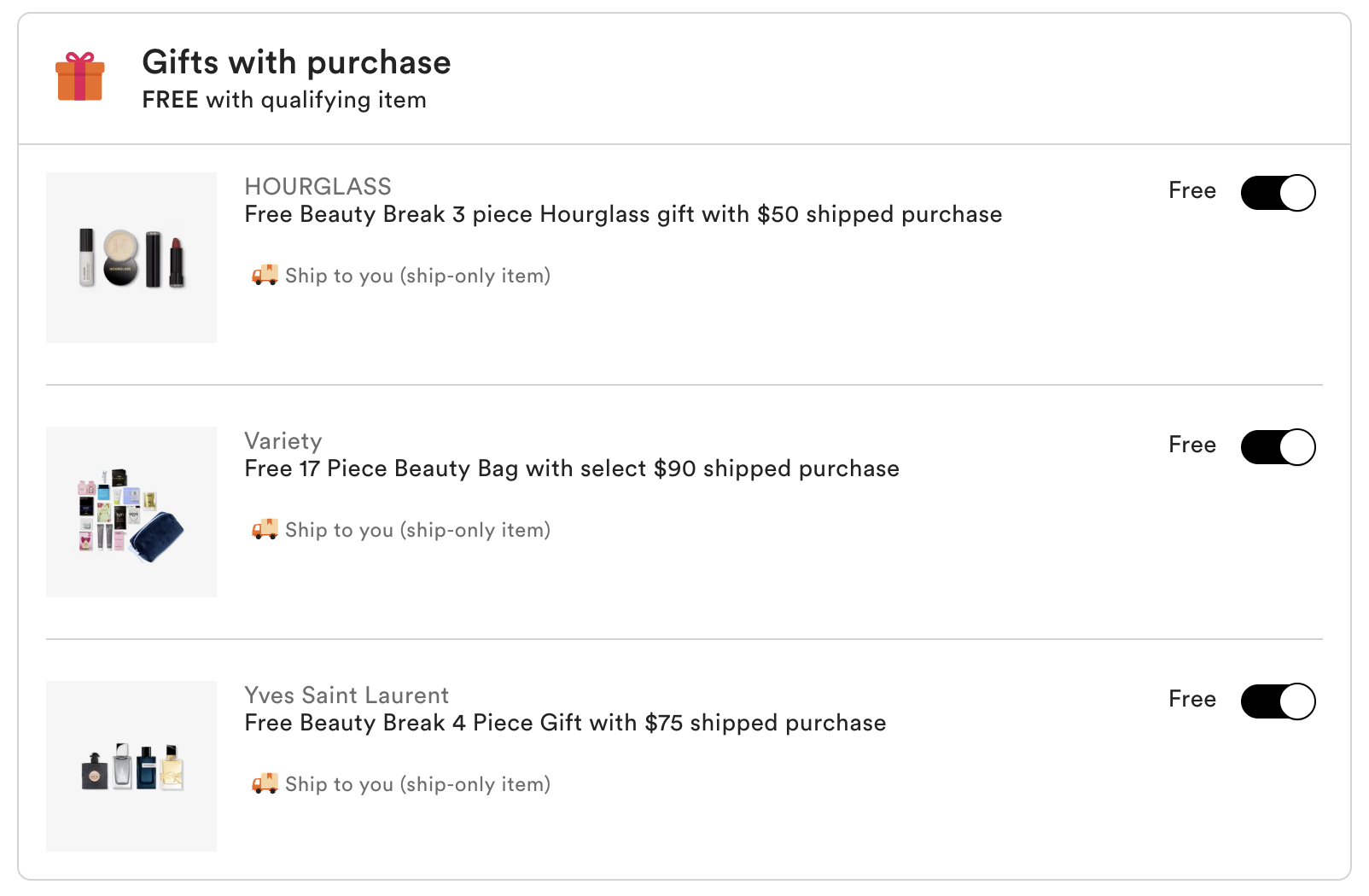Disable the 17 Piece Beauty Bag toggle
The image size is (1369, 896).
1278,447
